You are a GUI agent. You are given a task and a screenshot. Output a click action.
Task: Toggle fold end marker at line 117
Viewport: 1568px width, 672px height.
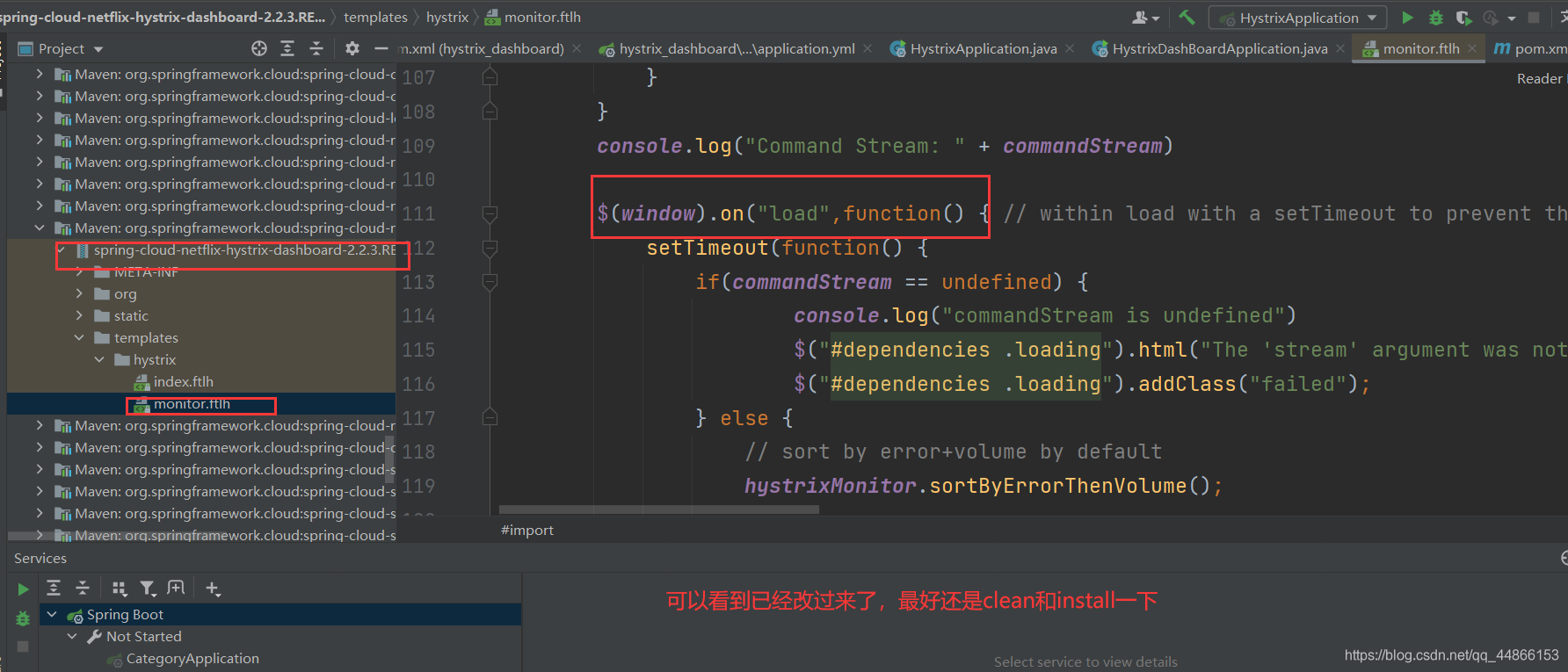click(x=490, y=418)
